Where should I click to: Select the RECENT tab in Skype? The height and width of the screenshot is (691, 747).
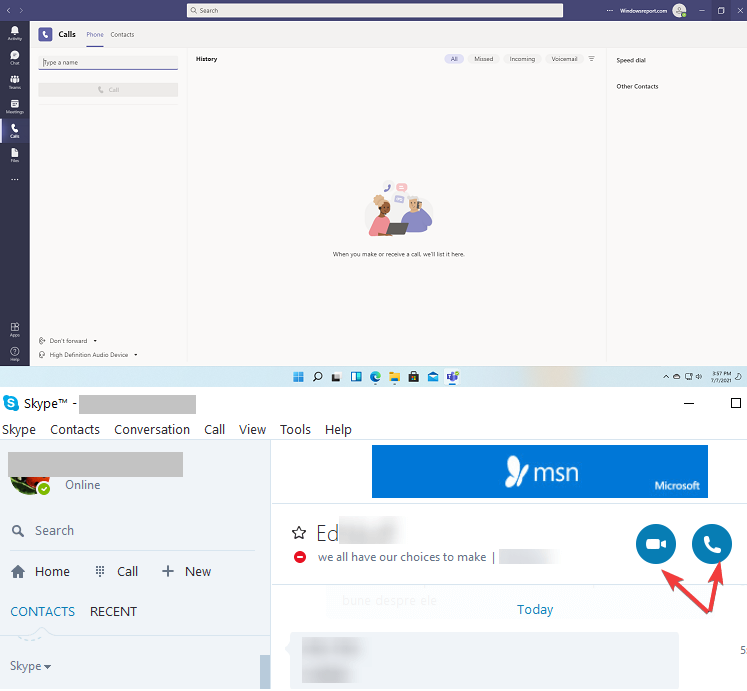[x=113, y=612]
